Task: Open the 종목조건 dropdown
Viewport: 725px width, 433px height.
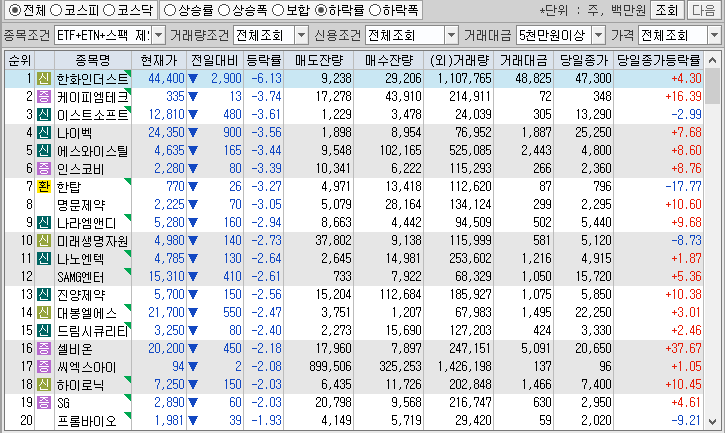Action: point(159,35)
